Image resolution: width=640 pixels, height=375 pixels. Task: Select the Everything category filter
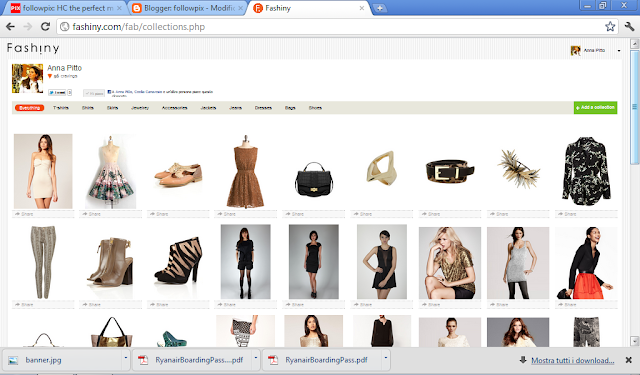pyautogui.click(x=29, y=108)
